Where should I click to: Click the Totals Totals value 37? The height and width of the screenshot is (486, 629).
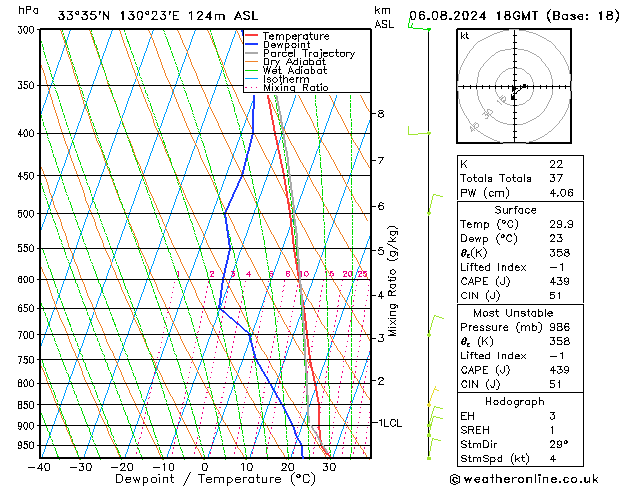point(556,178)
